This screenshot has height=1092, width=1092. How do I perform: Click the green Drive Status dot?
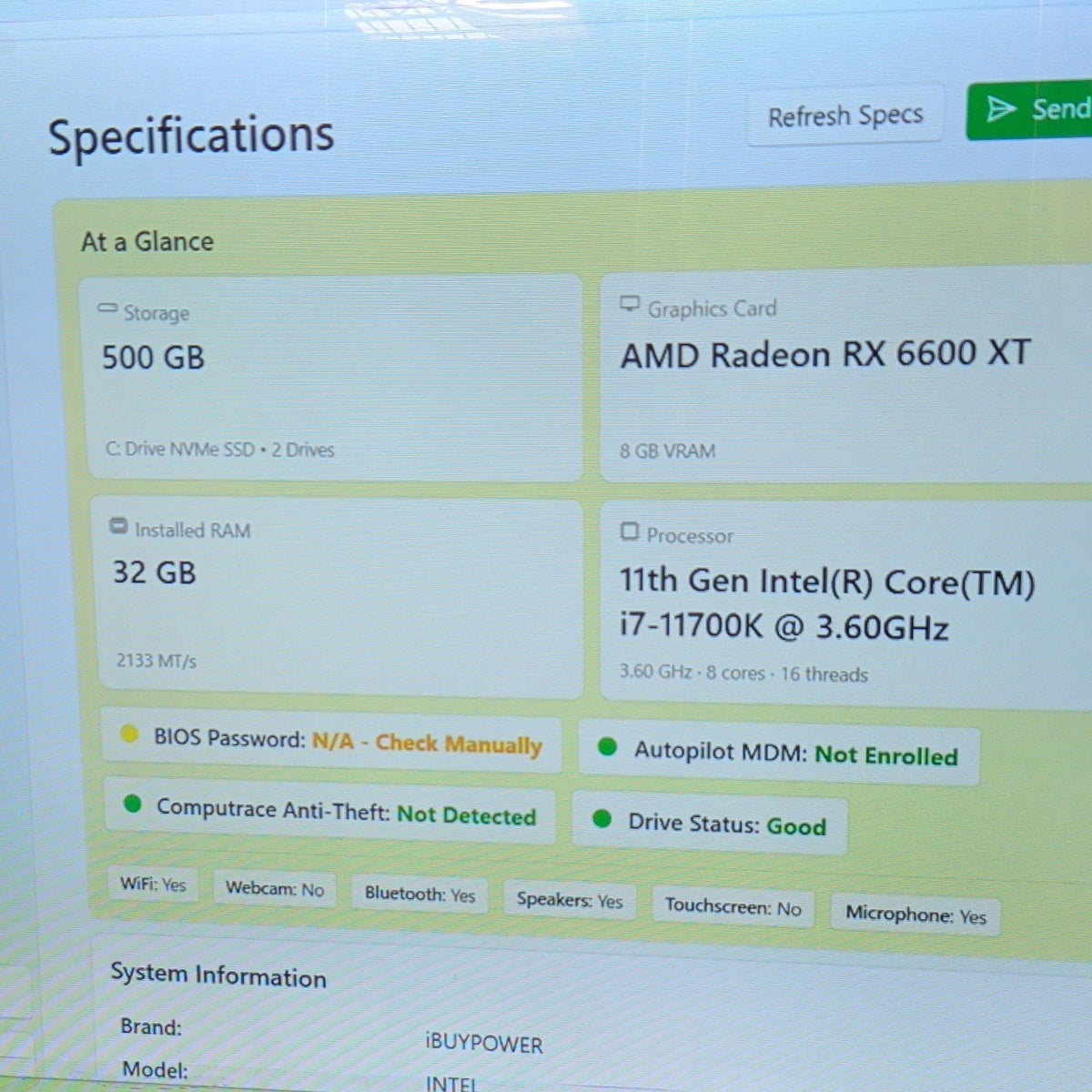602,818
